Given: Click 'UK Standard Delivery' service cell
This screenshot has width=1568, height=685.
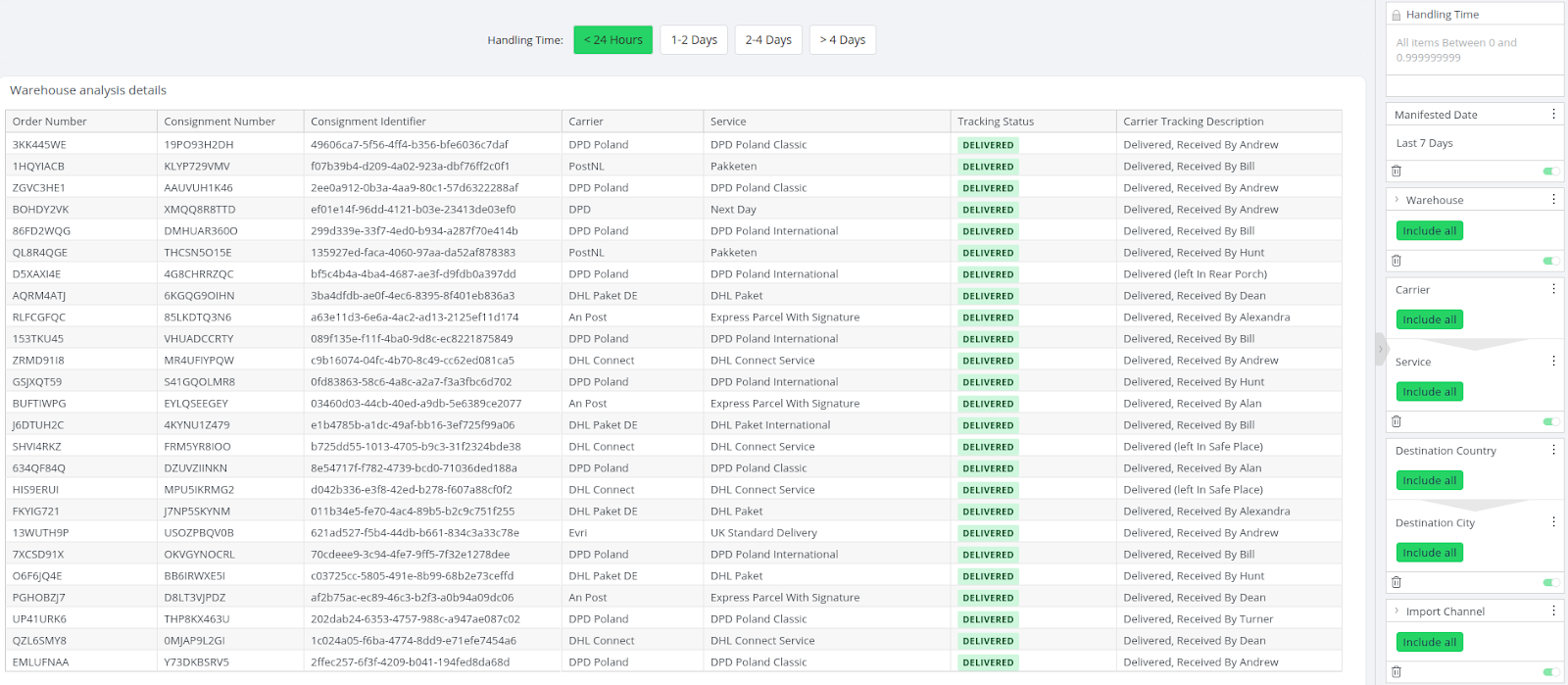Looking at the screenshot, I should [x=763, y=533].
